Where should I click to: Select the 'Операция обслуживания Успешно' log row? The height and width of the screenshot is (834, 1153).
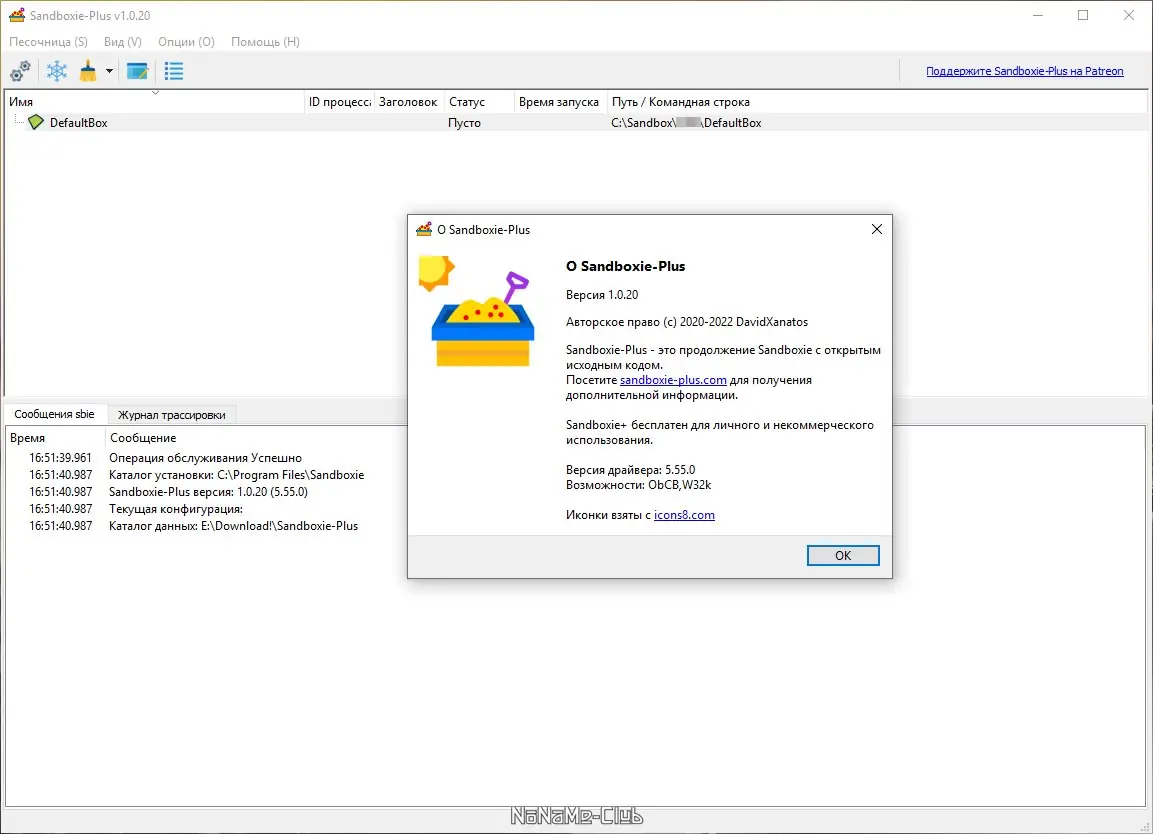206,457
